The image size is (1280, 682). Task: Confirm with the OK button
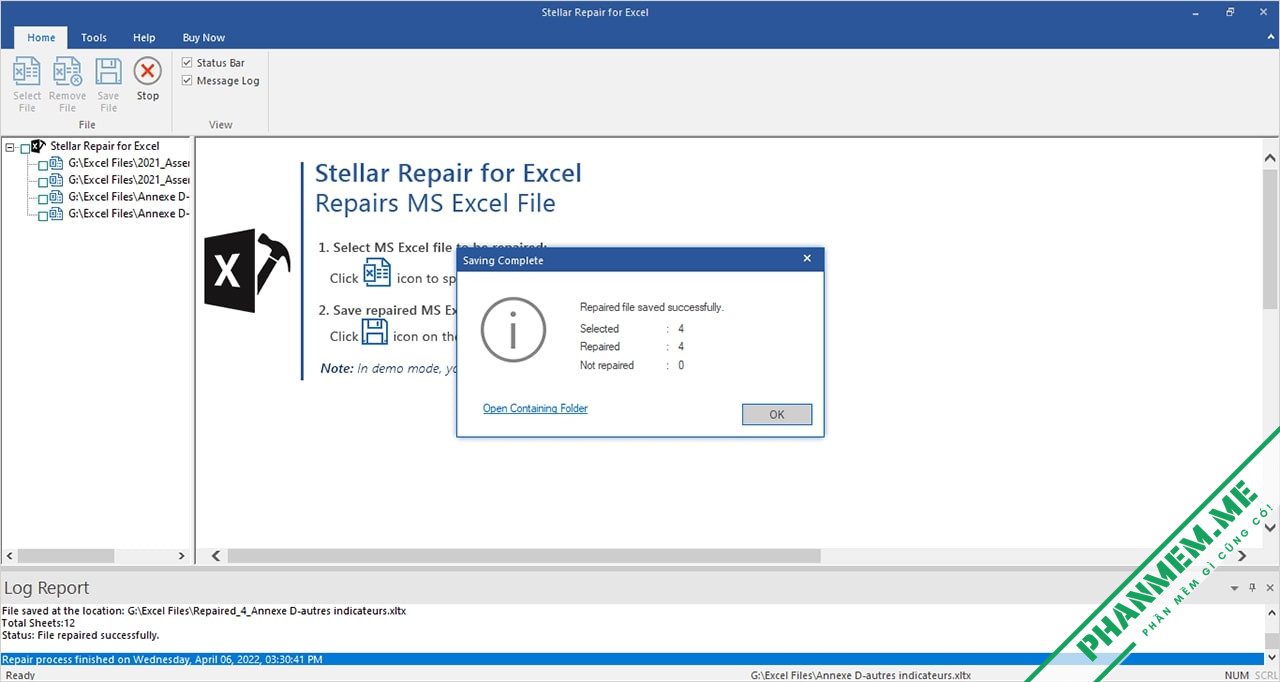coord(777,414)
